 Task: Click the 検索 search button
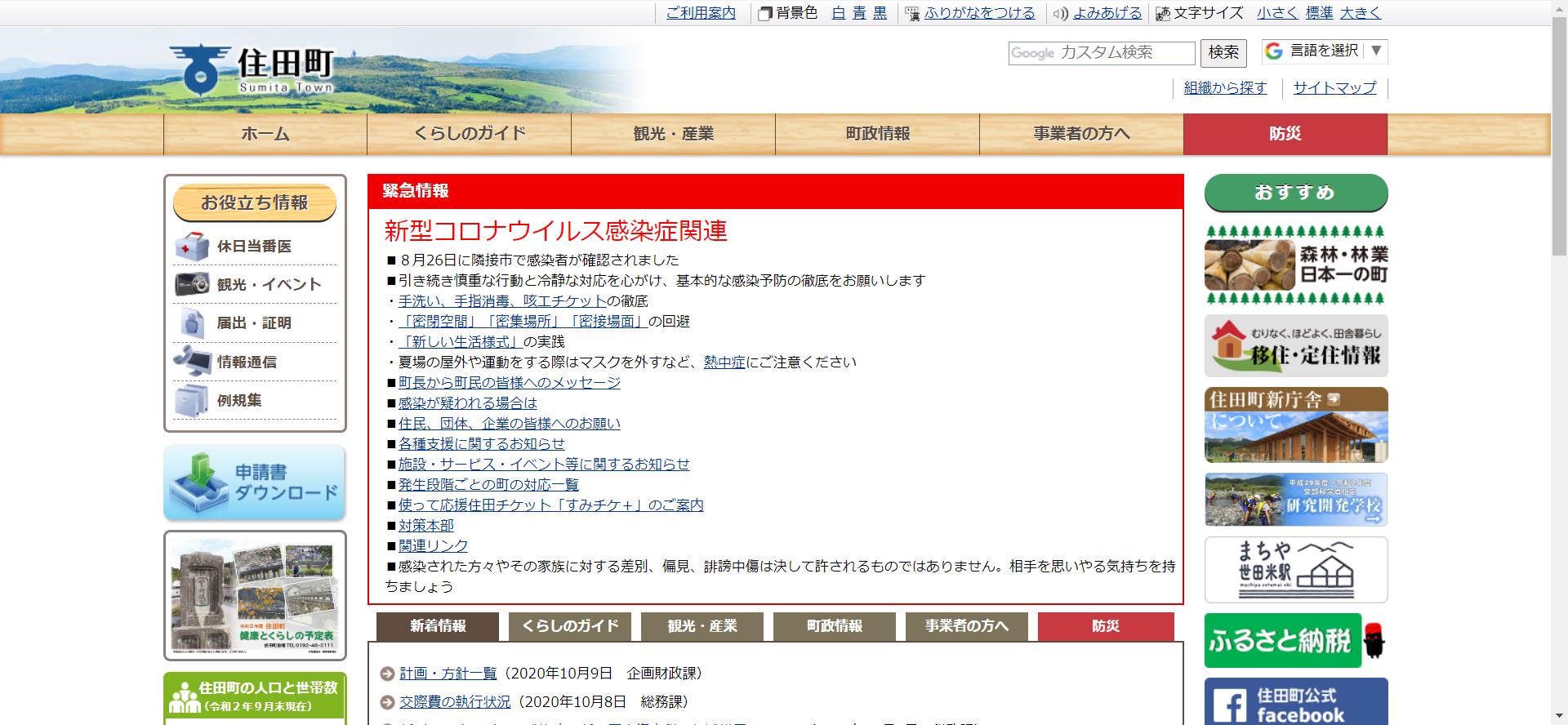click(x=1223, y=53)
